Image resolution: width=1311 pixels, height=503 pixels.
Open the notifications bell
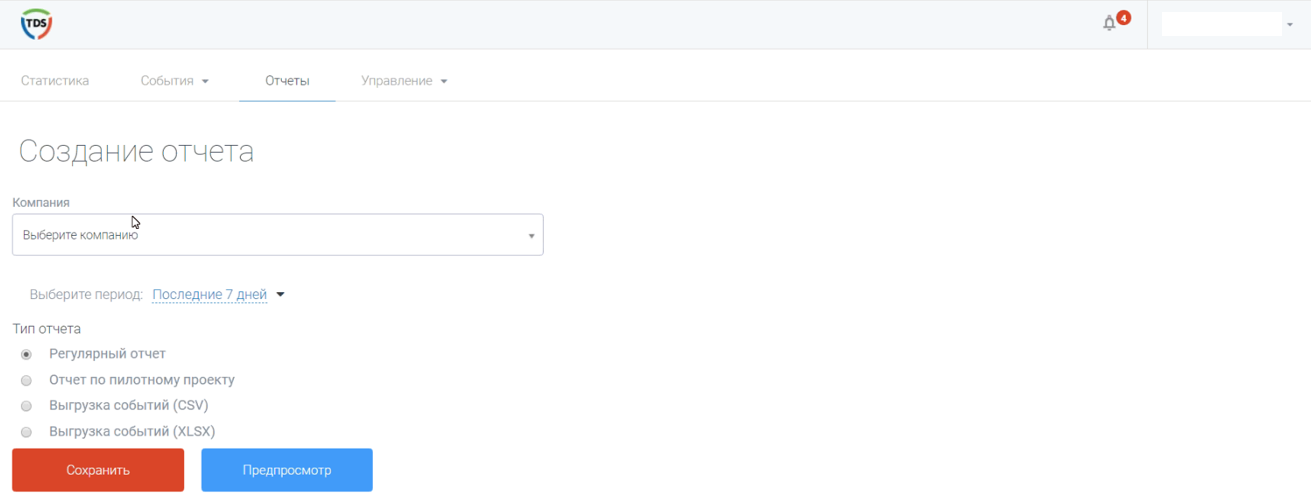[1109, 24]
